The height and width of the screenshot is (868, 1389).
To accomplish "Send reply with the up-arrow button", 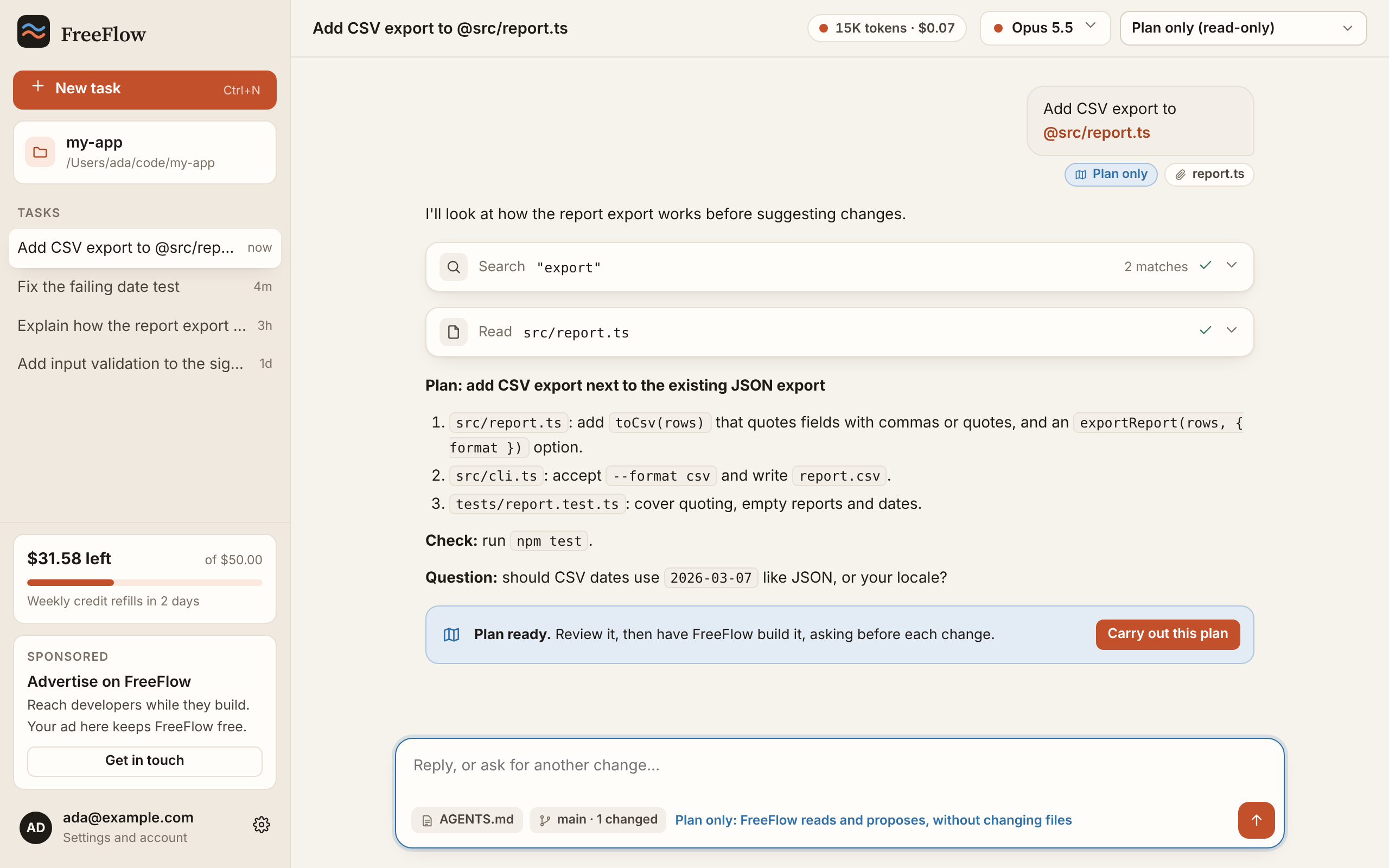I will tap(1256, 820).
